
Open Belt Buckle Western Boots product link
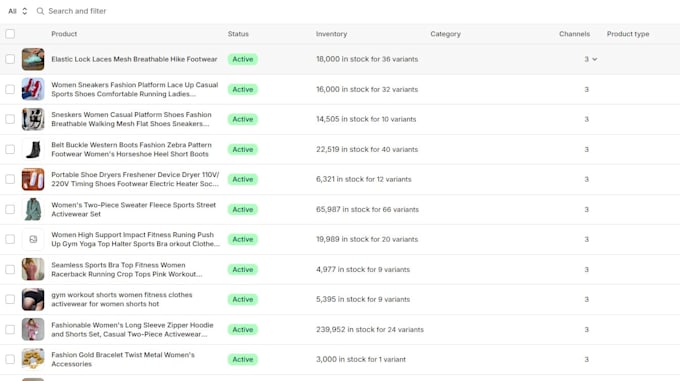point(131,150)
